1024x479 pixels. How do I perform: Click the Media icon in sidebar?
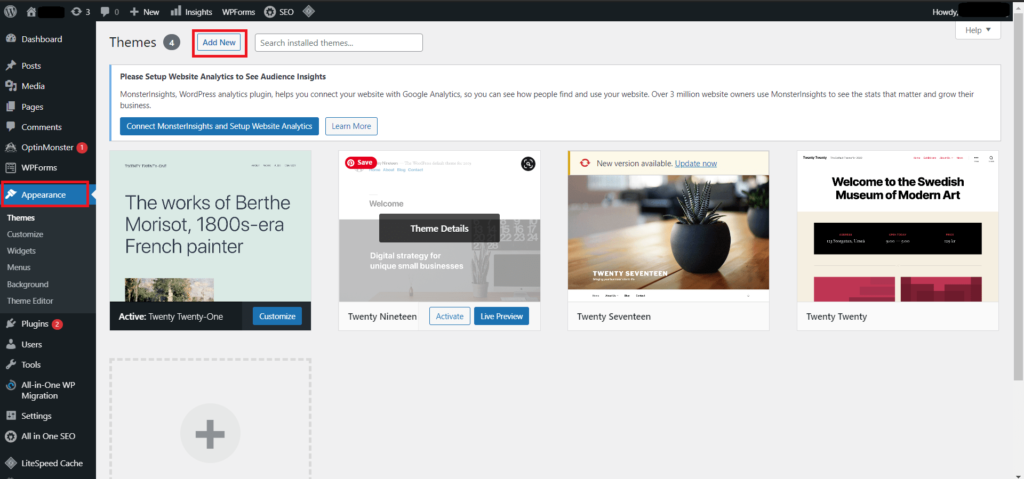[10, 86]
